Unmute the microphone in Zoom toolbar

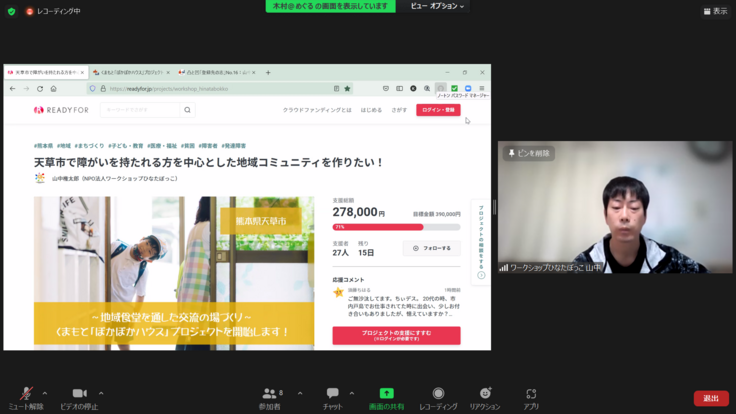pos(25,394)
